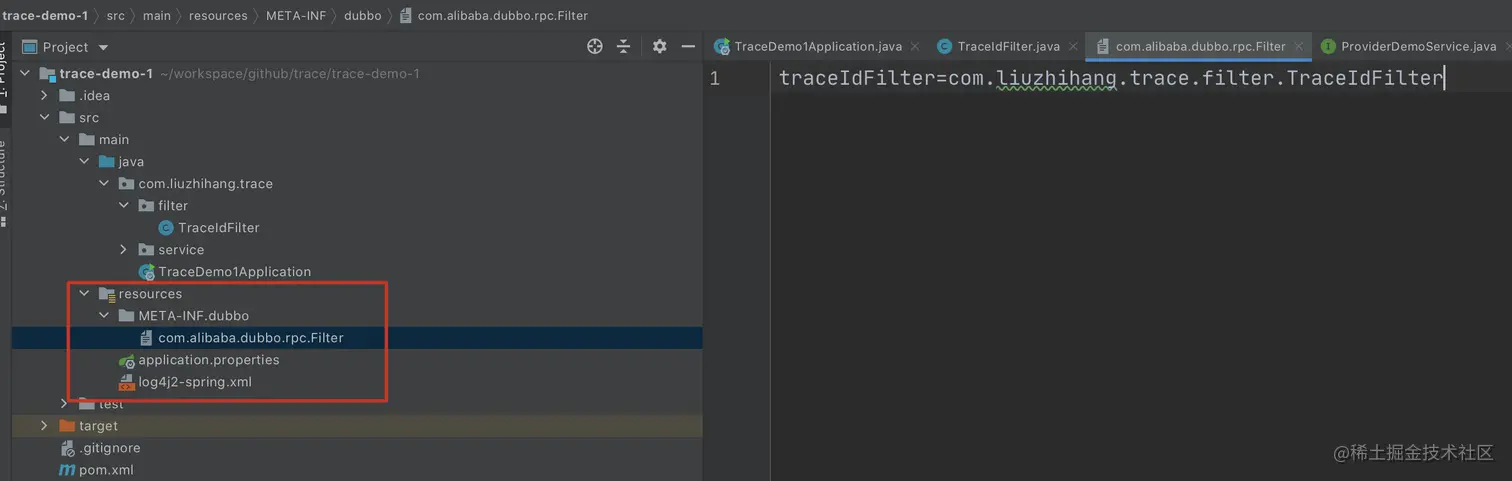The height and width of the screenshot is (481, 1512).
Task: Click trace-demo-1 in breadcrumb bar
Action: [x=44, y=15]
